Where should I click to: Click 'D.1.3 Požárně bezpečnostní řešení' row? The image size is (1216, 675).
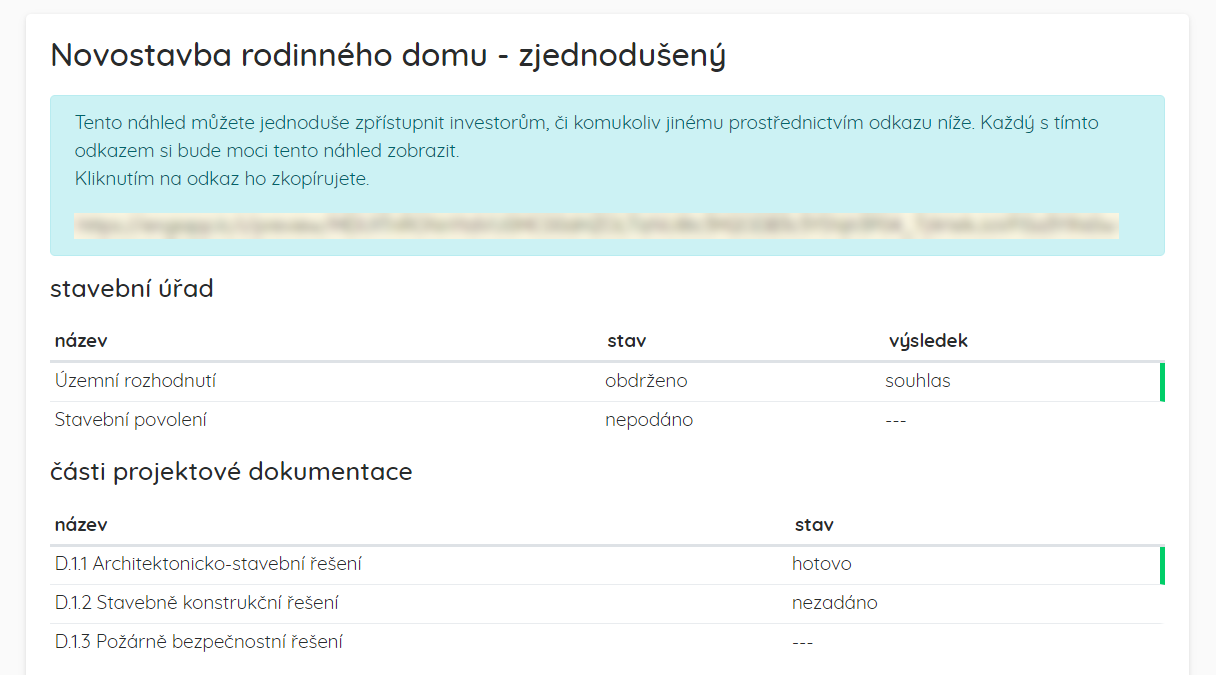pyautogui.click(x=606, y=642)
